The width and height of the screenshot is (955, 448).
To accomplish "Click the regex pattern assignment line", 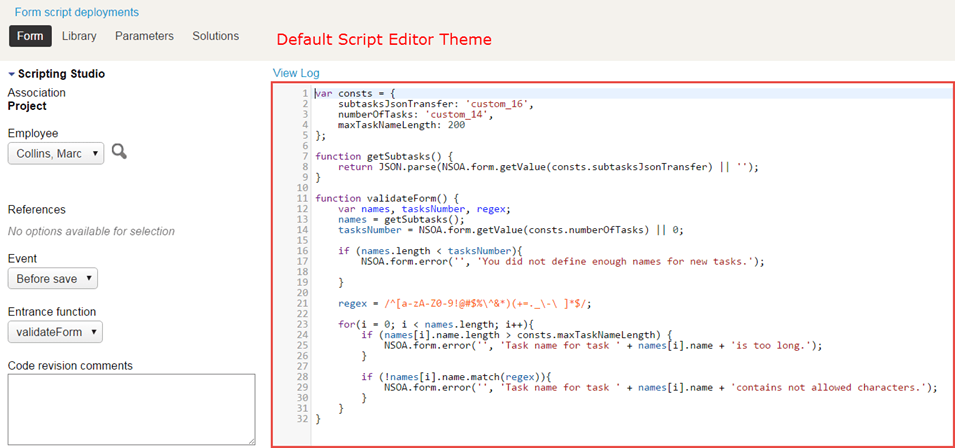I will (x=465, y=303).
